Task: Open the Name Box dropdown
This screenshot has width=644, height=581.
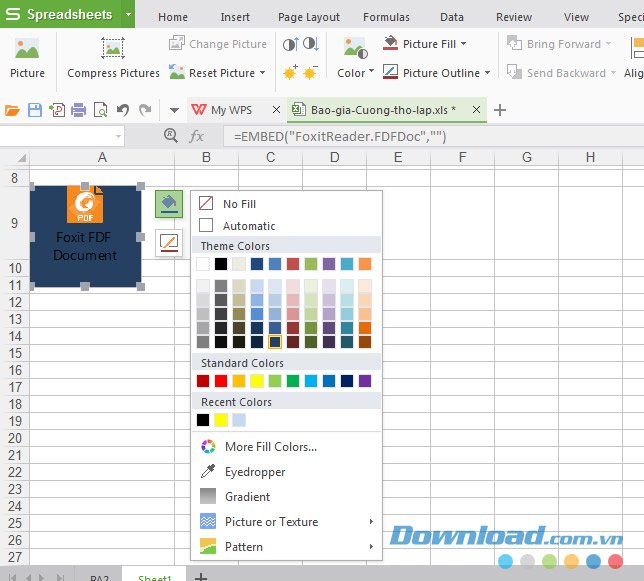Action: pyautogui.click(x=118, y=136)
